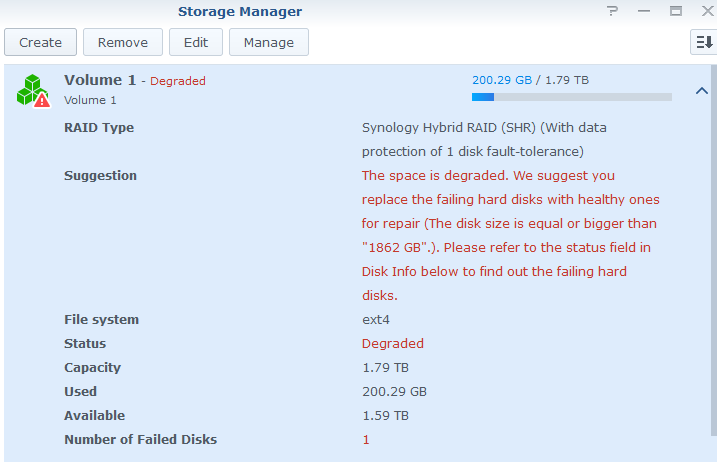Screen dimensions: 717x462
Task: Choose the Edit button
Action: (x=195, y=42)
